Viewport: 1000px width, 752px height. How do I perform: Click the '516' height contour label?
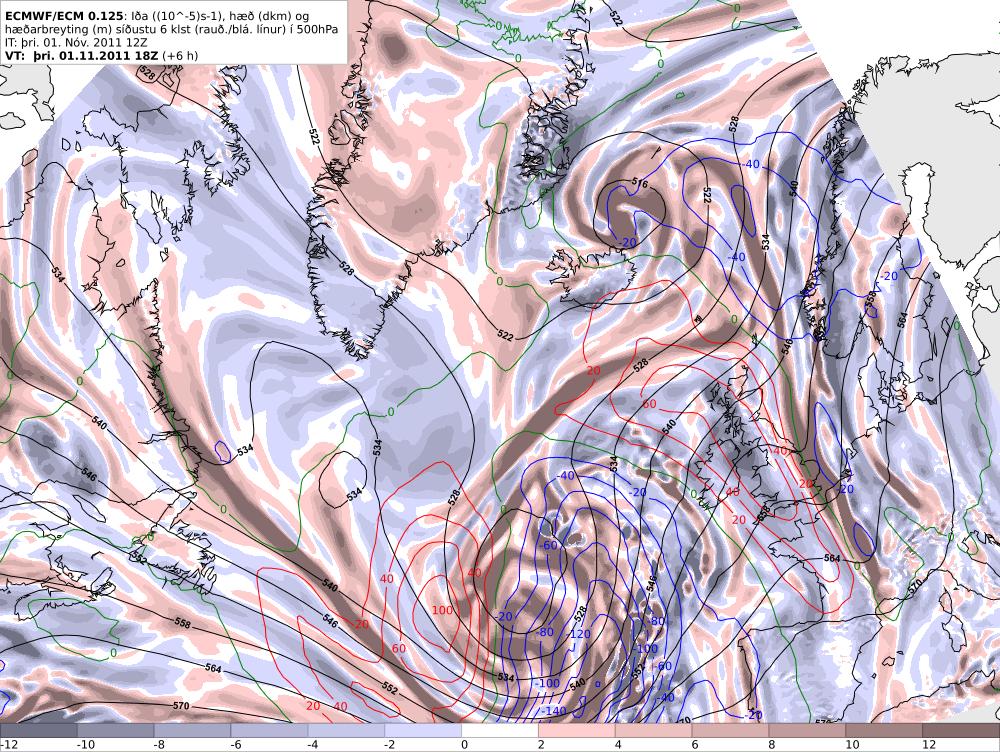pos(640,184)
